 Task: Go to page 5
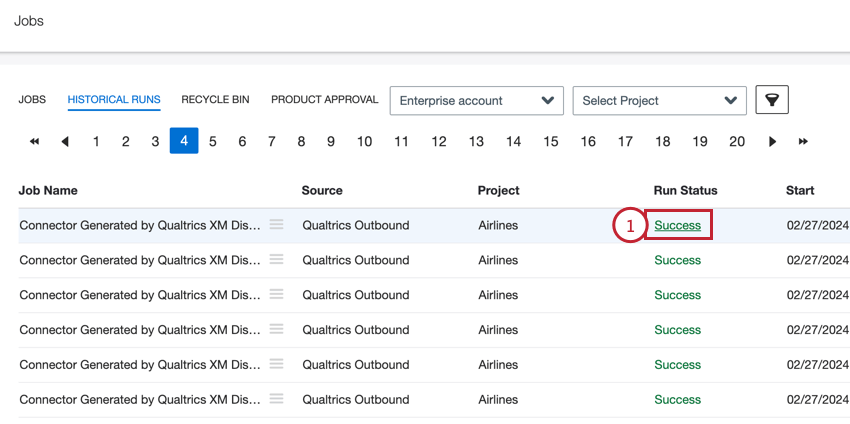coord(213,142)
